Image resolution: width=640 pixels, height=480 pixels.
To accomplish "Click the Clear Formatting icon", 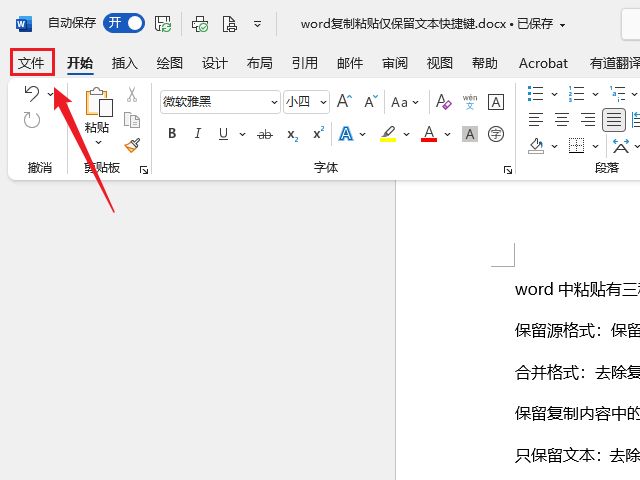I will click(444, 101).
